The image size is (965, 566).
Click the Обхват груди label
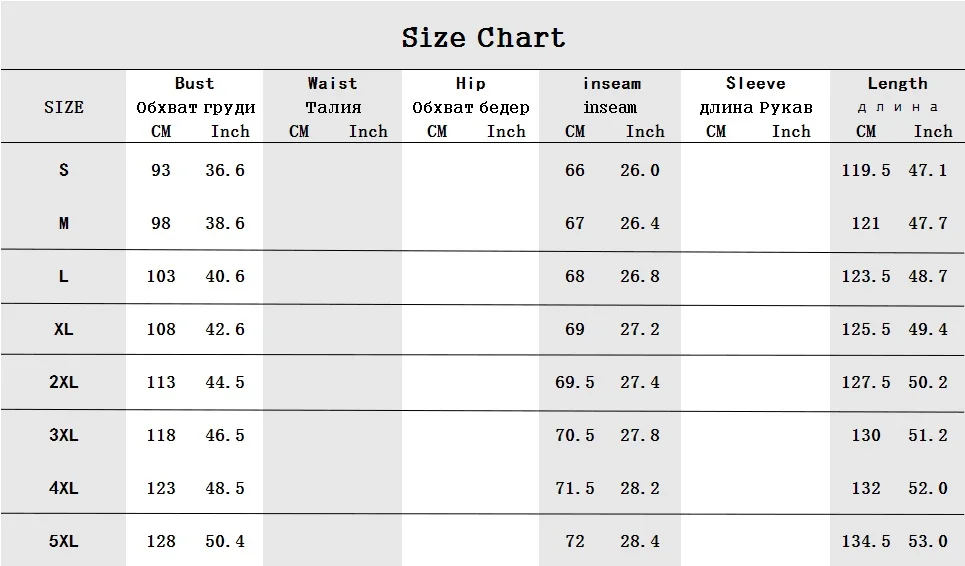pos(196,108)
